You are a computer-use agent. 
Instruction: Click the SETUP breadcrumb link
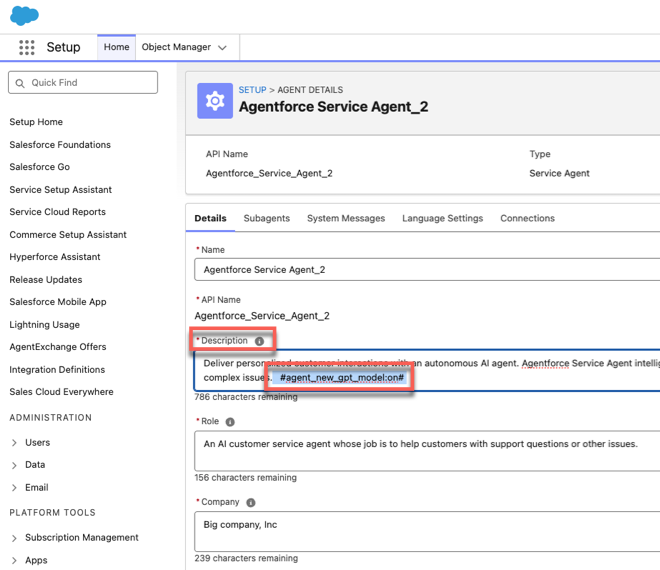click(x=253, y=90)
